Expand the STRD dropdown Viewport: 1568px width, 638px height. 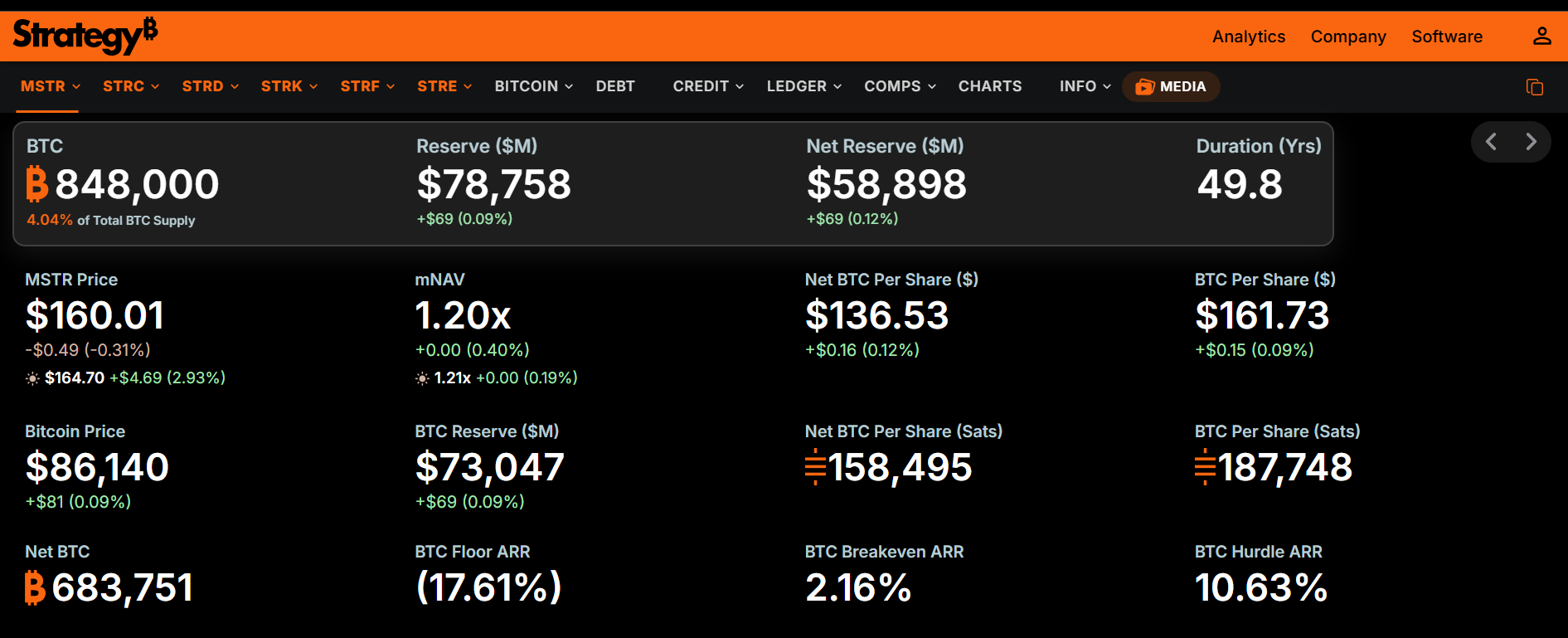pyautogui.click(x=211, y=86)
